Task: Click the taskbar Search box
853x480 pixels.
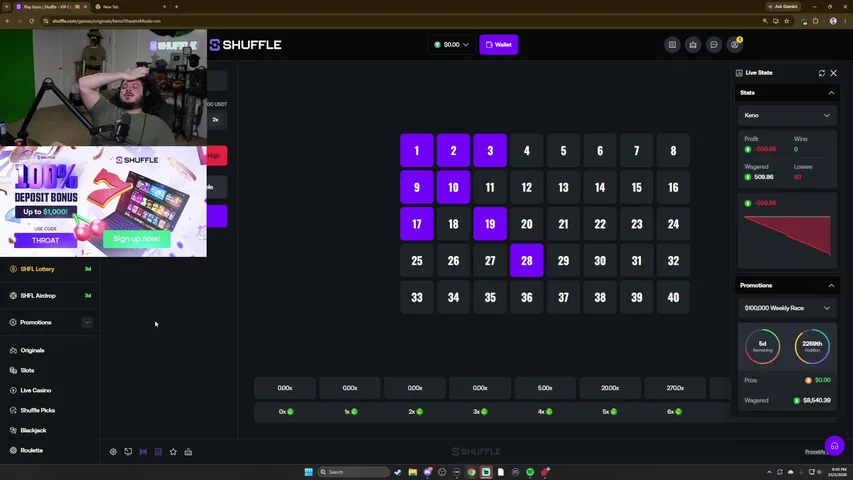Action: pos(354,472)
